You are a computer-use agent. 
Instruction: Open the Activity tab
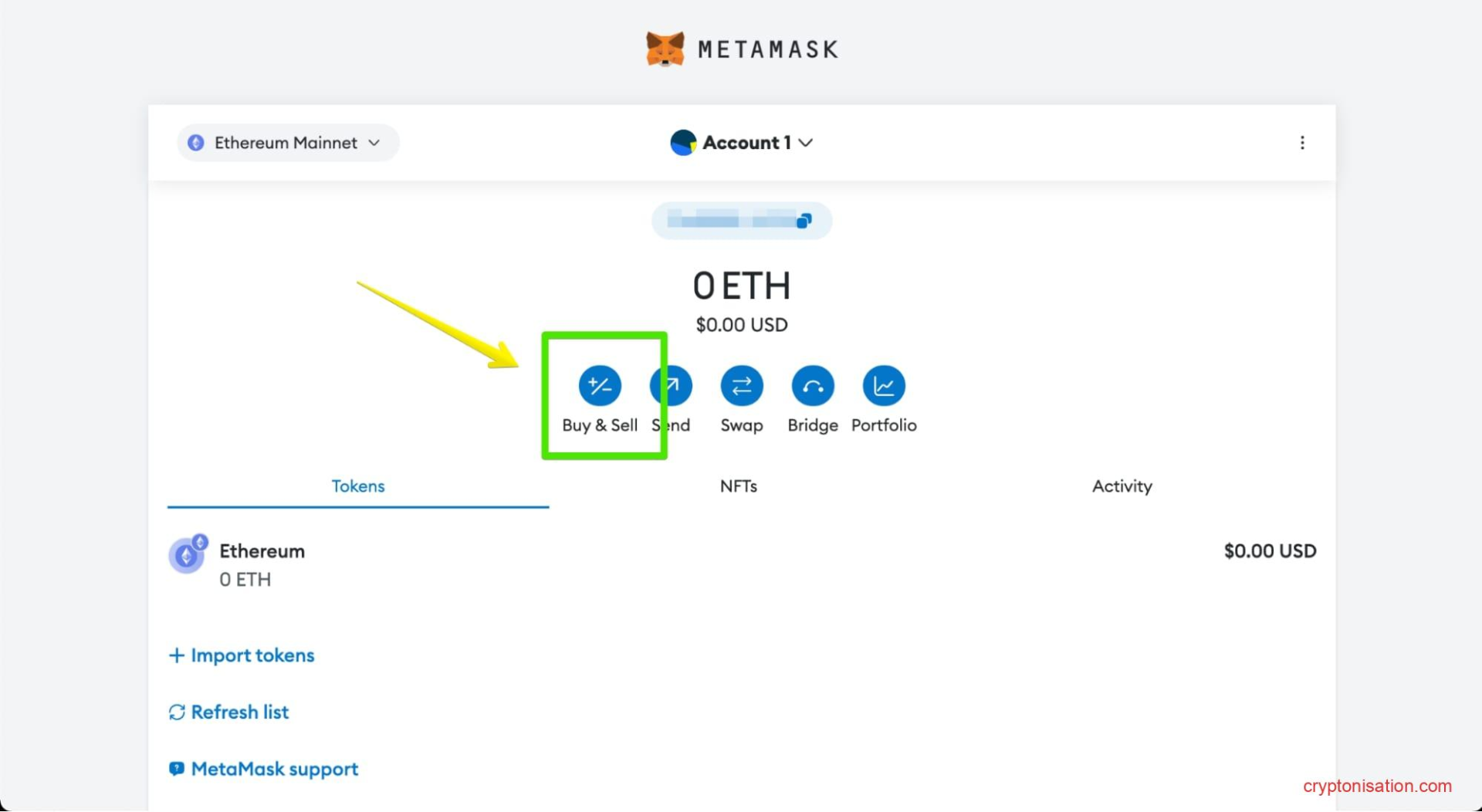[x=1121, y=486]
